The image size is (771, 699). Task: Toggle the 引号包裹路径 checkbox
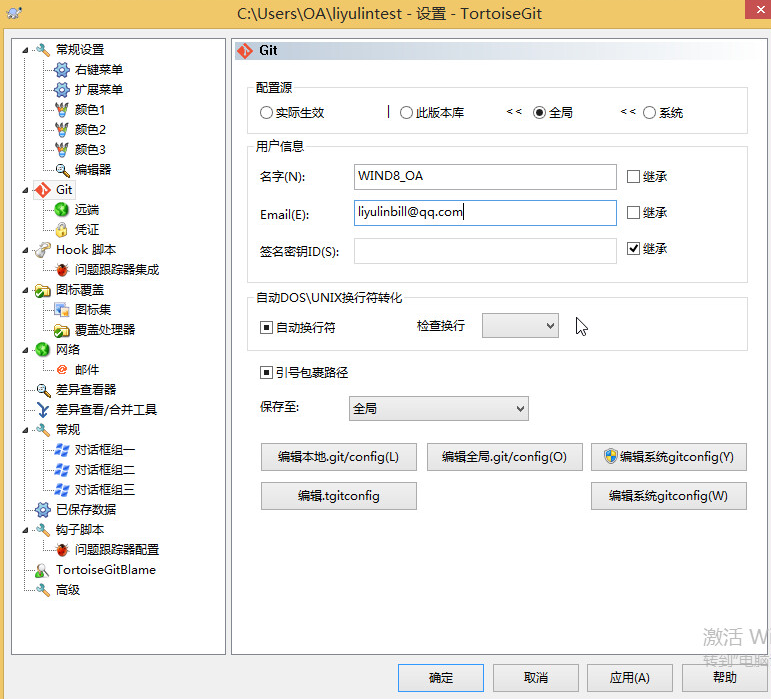(x=266, y=373)
